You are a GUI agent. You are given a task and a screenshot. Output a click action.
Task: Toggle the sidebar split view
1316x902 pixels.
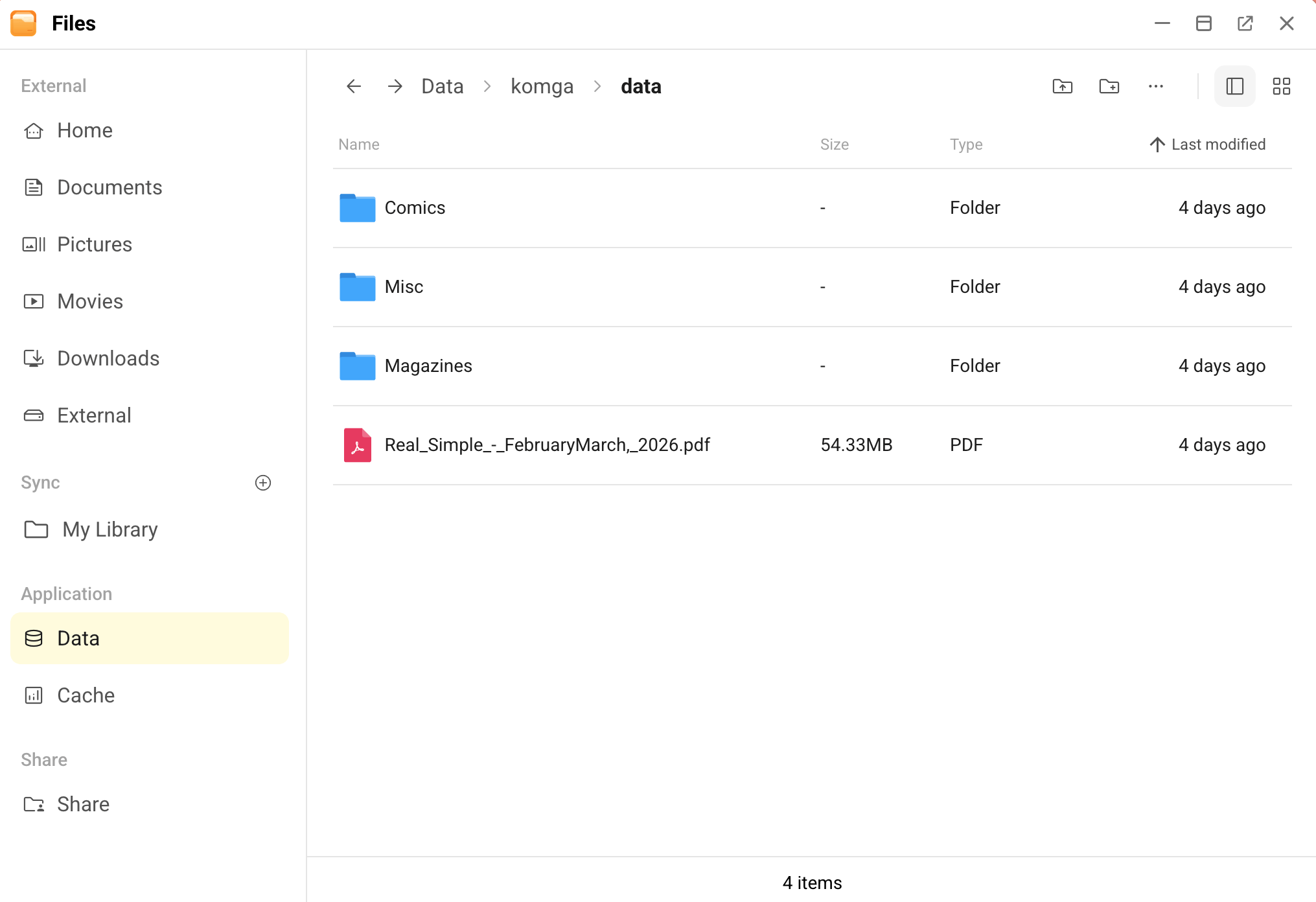[1234, 86]
